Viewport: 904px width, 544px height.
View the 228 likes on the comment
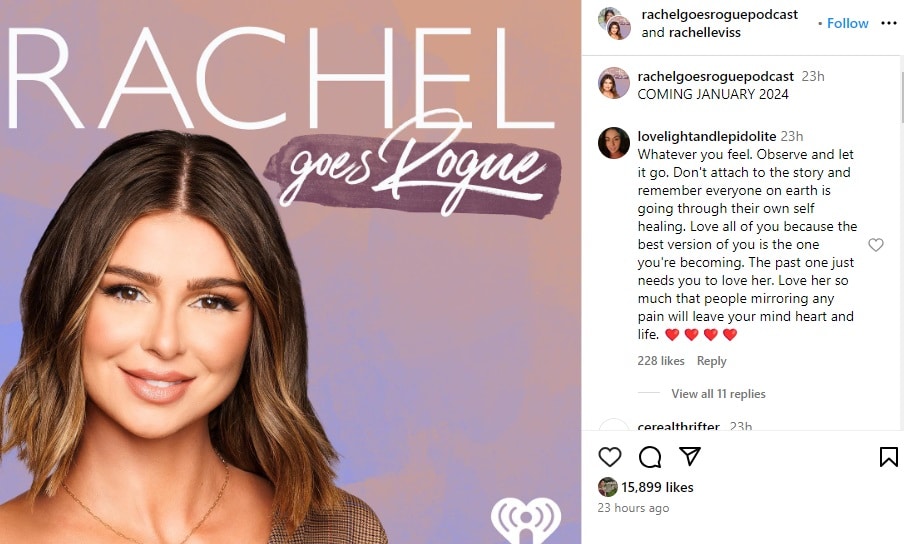[x=661, y=361]
